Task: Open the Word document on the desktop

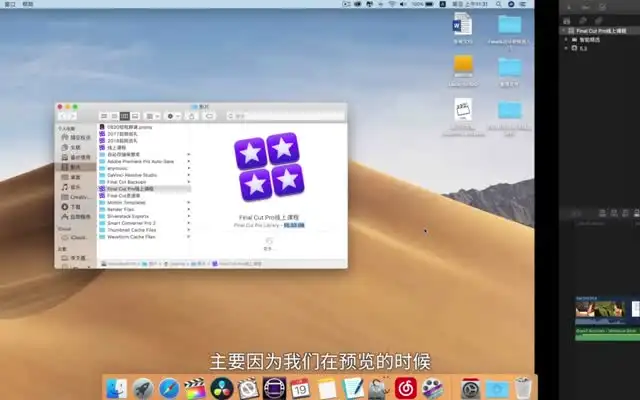Action: point(463,24)
